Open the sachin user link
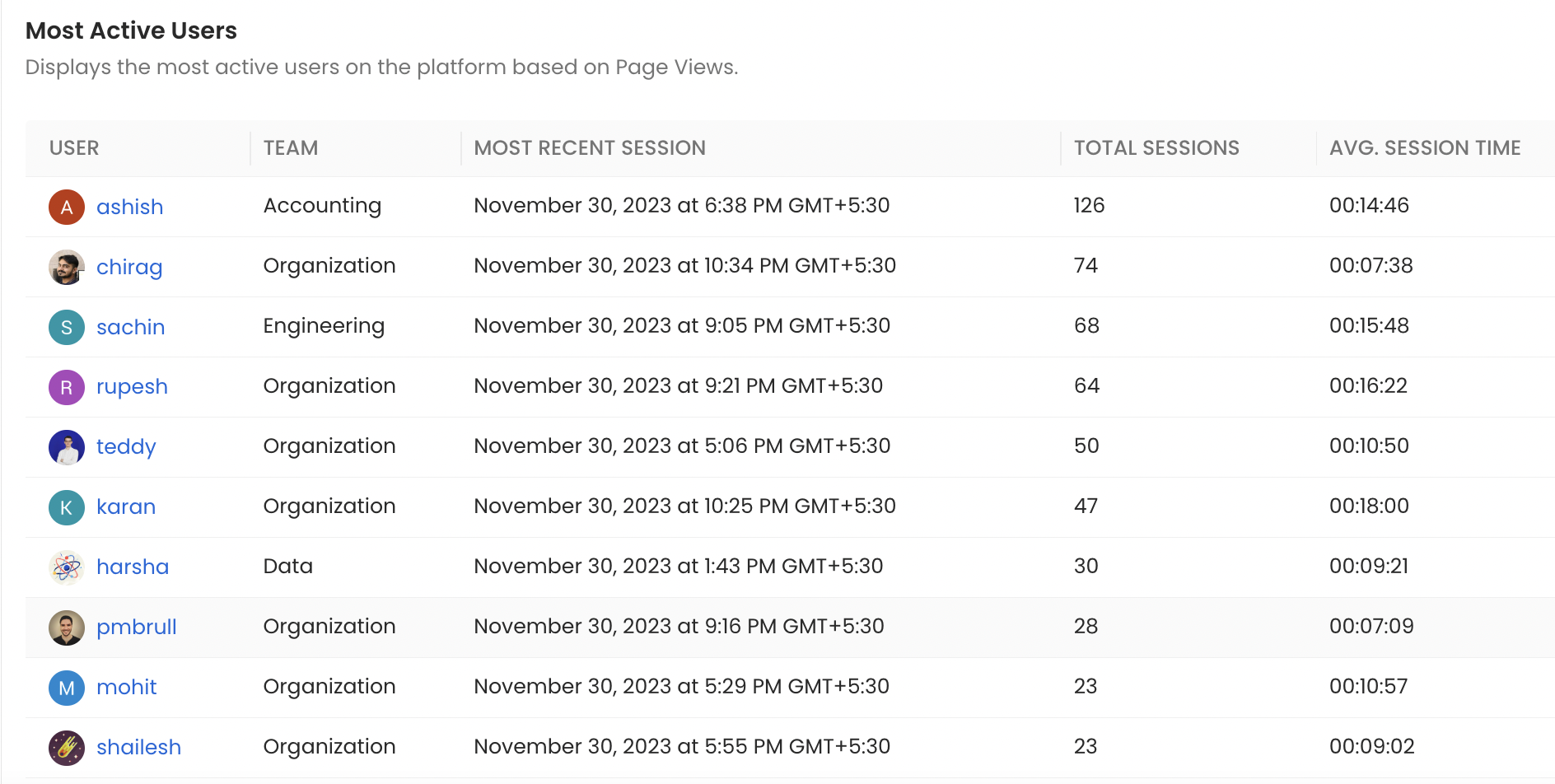The height and width of the screenshot is (784, 1555). (x=131, y=327)
